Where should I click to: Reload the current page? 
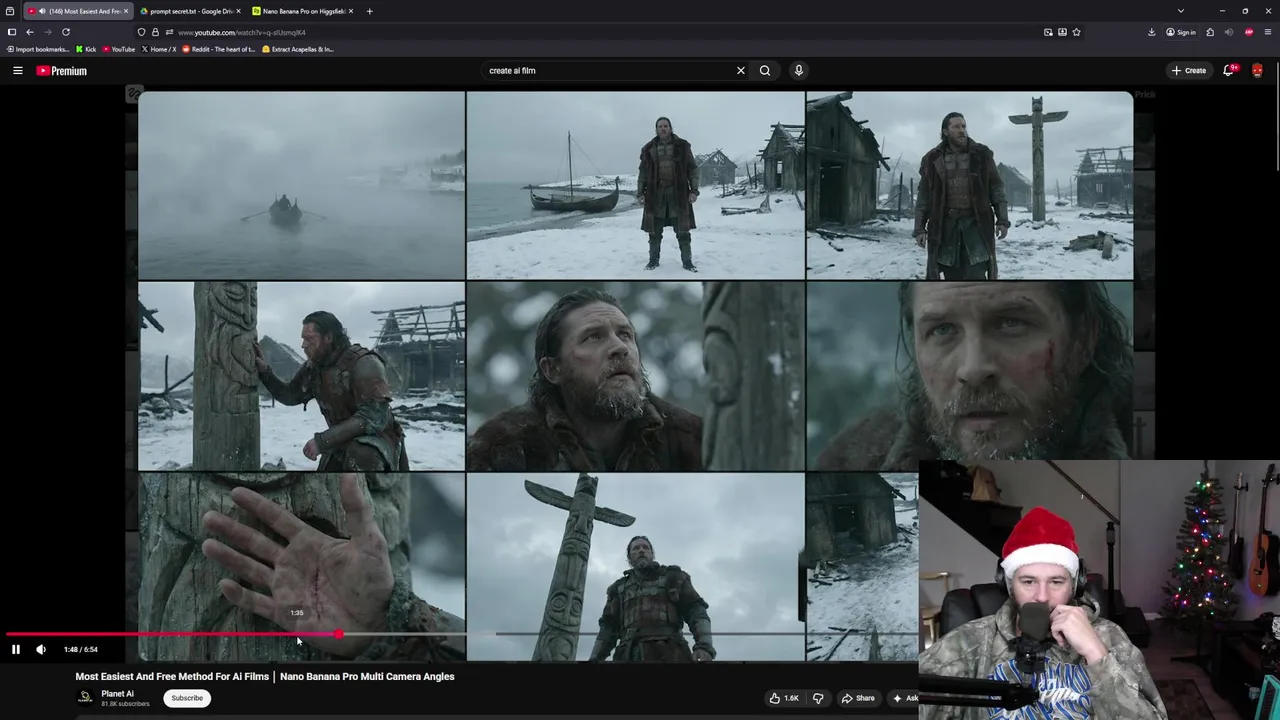pos(66,32)
